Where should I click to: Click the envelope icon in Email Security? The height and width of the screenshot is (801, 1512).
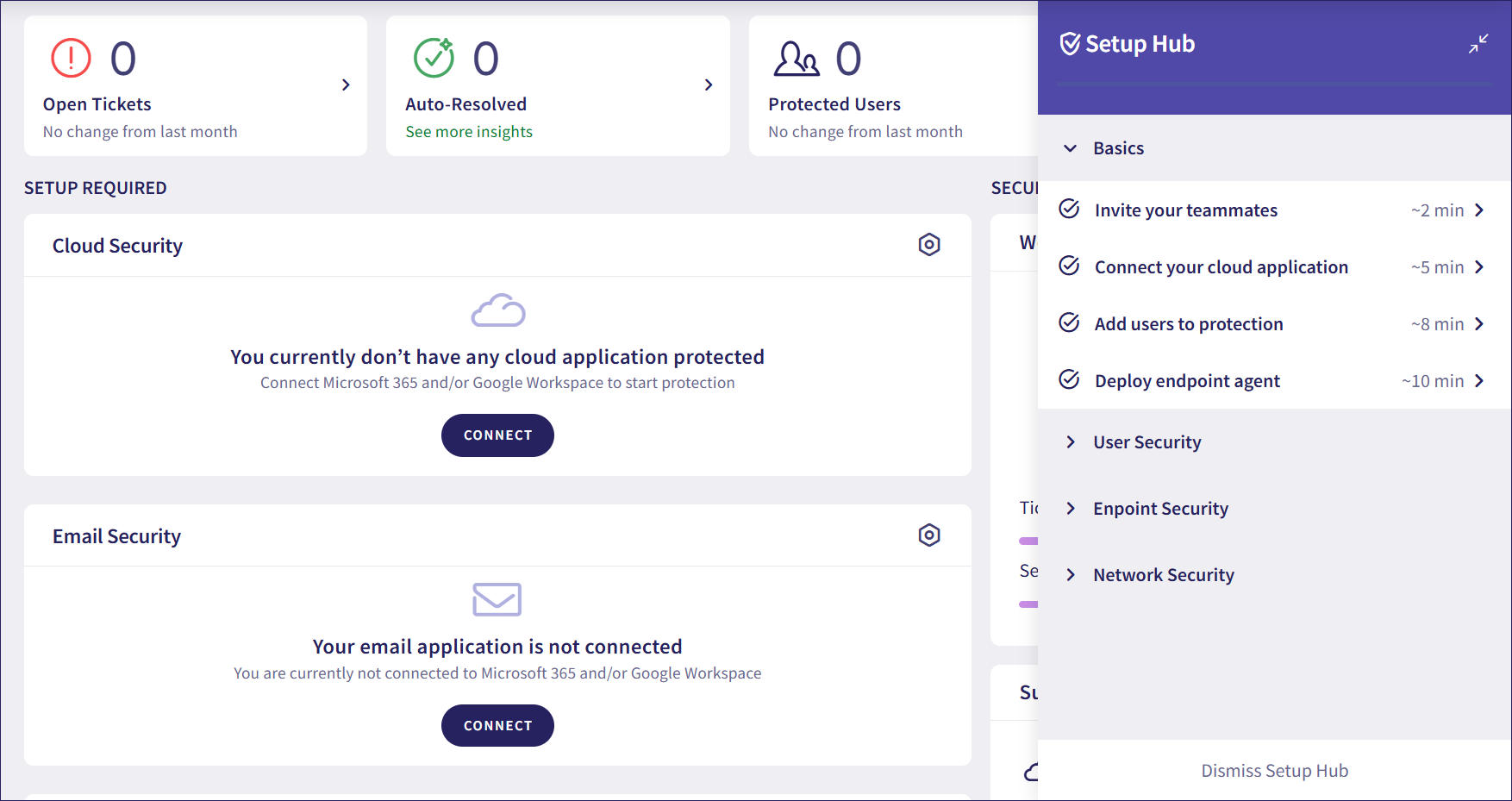497,599
